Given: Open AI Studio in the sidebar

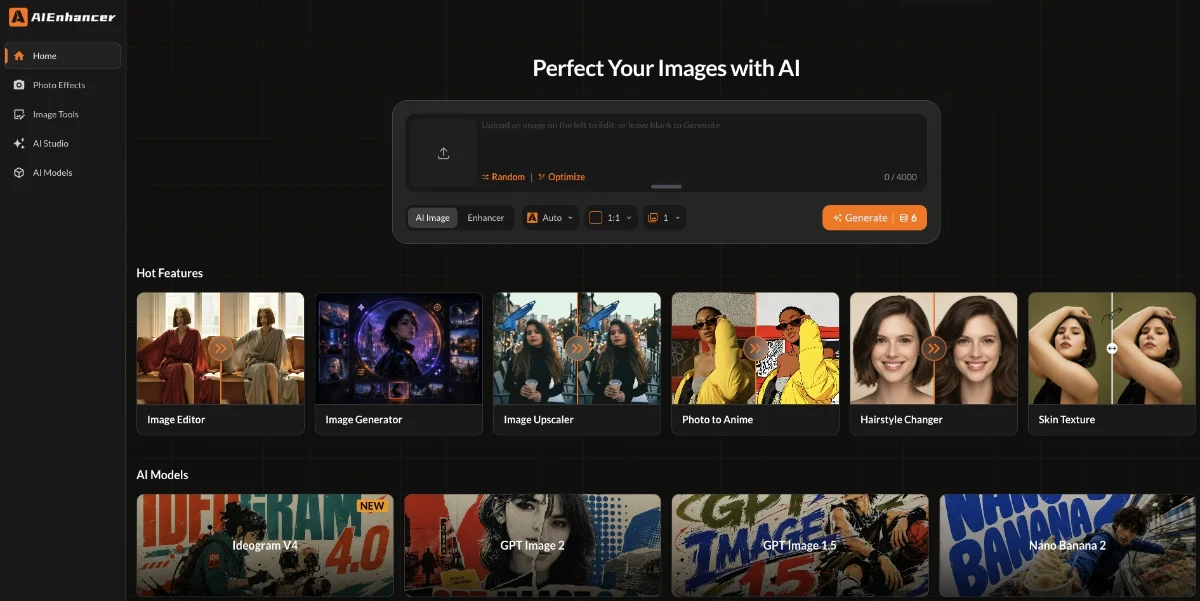Looking at the screenshot, I should click(62, 143).
